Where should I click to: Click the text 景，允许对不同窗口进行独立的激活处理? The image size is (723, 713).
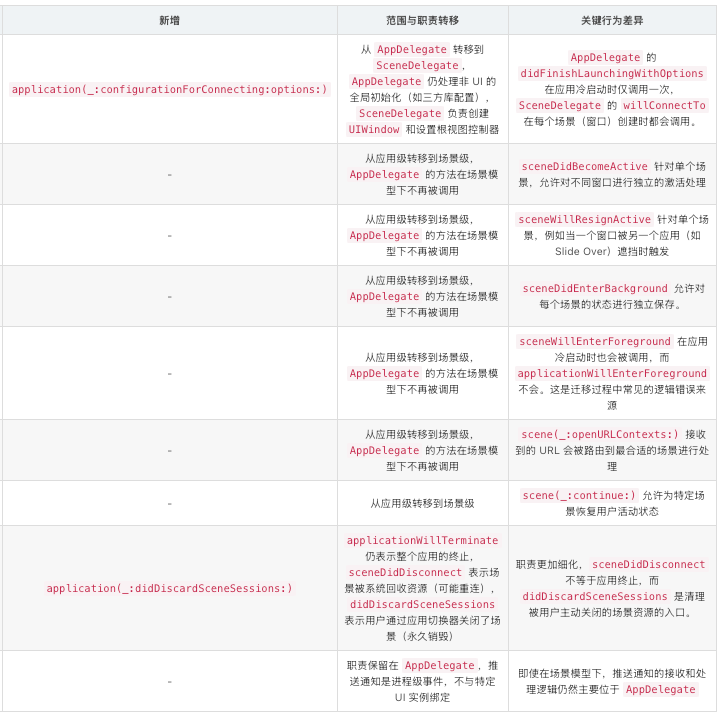pos(612,183)
